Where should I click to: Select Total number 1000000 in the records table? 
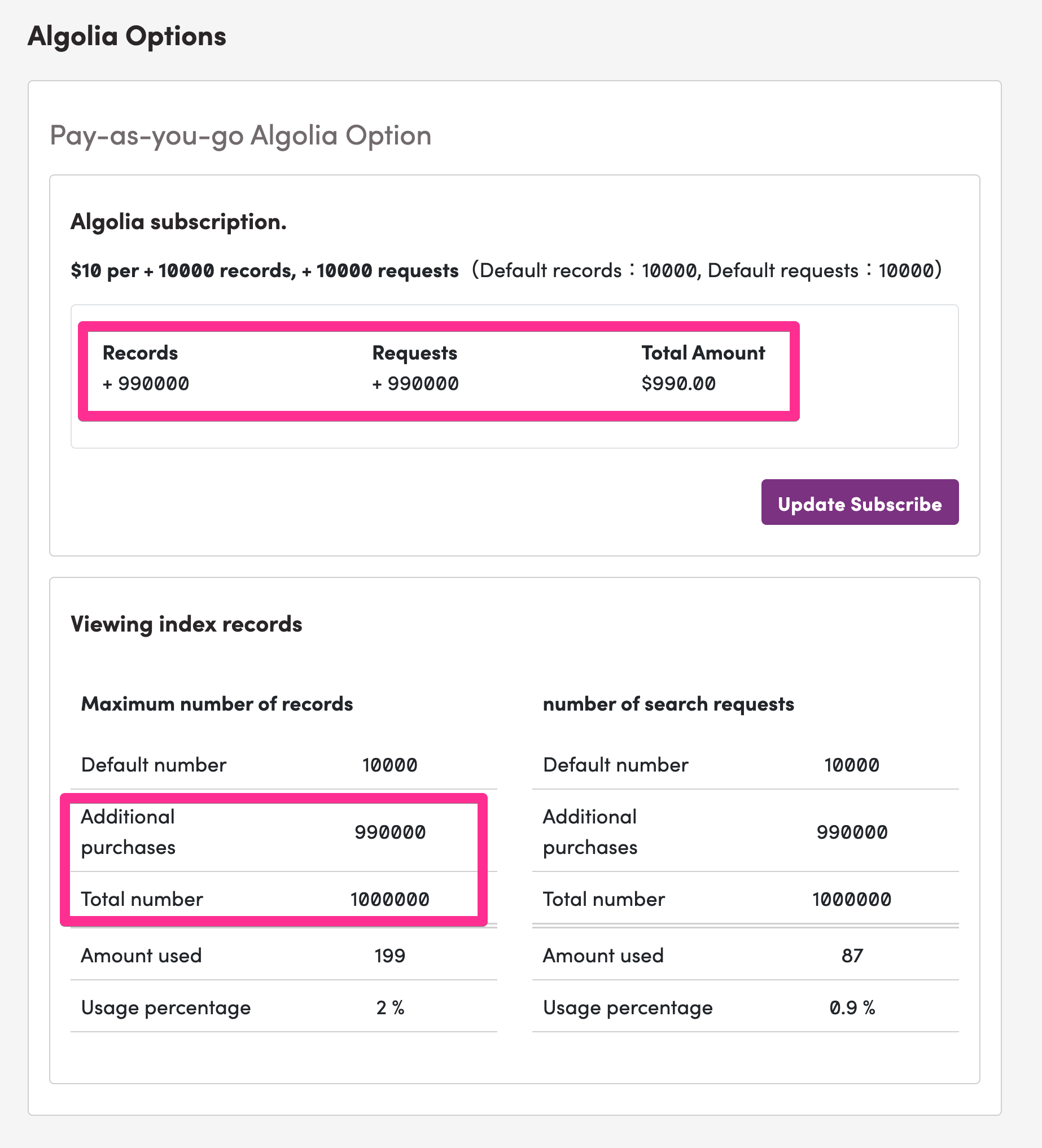(x=283, y=899)
